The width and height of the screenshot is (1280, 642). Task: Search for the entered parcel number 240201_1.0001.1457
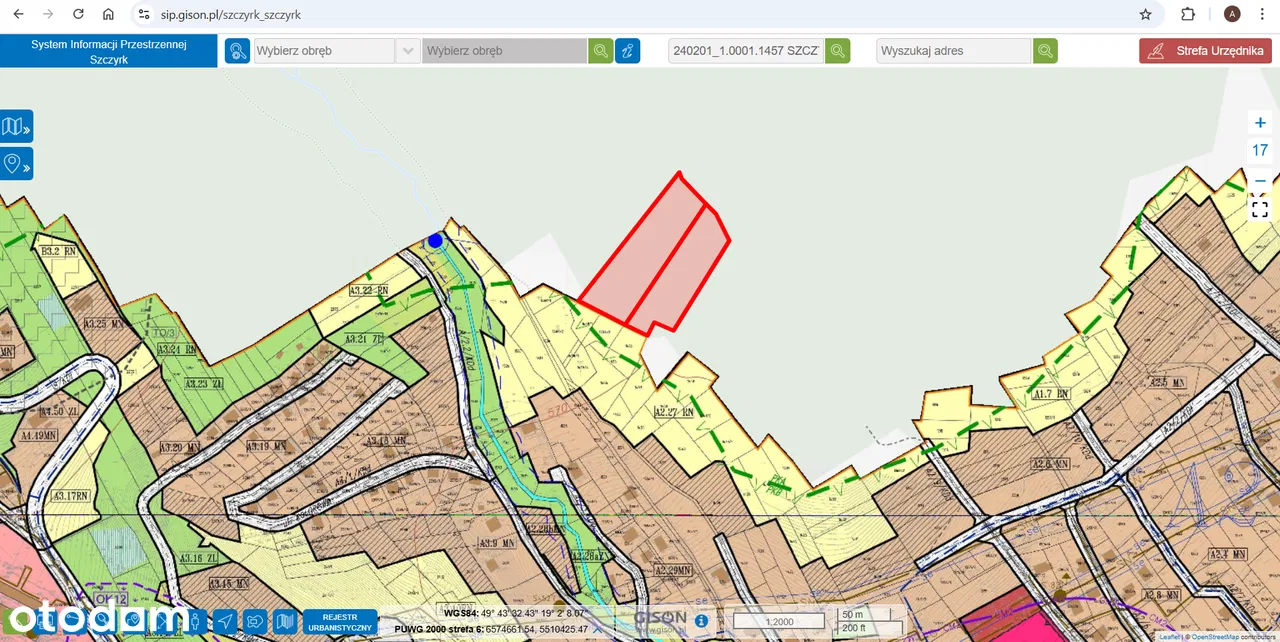tap(838, 51)
